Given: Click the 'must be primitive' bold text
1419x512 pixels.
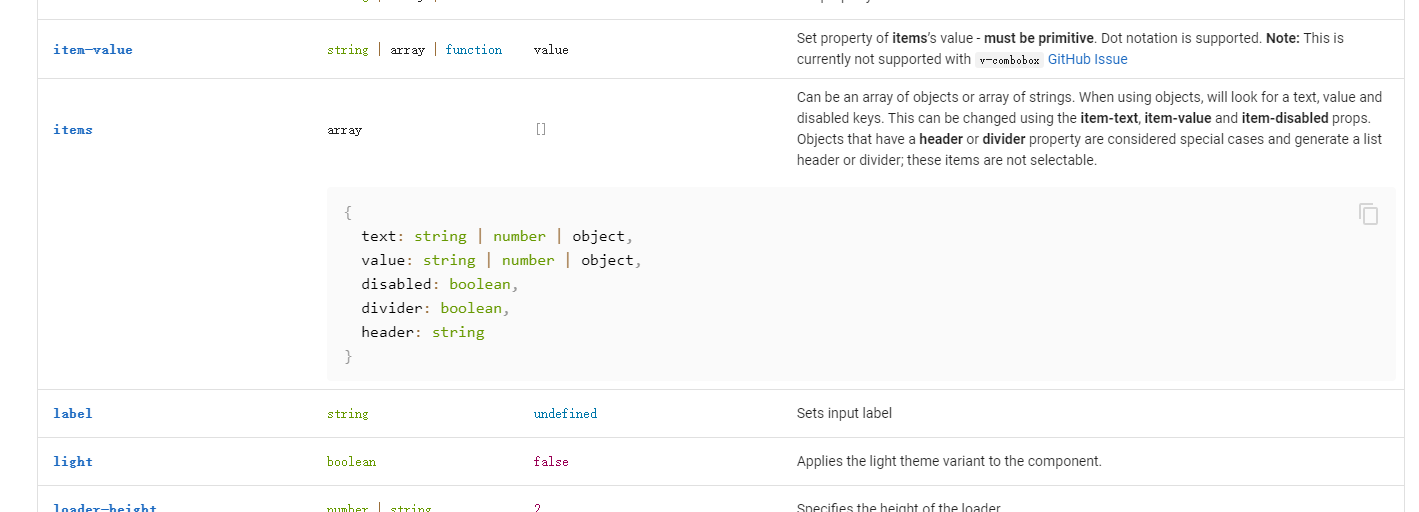Looking at the screenshot, I should (x=1038, y=38).
